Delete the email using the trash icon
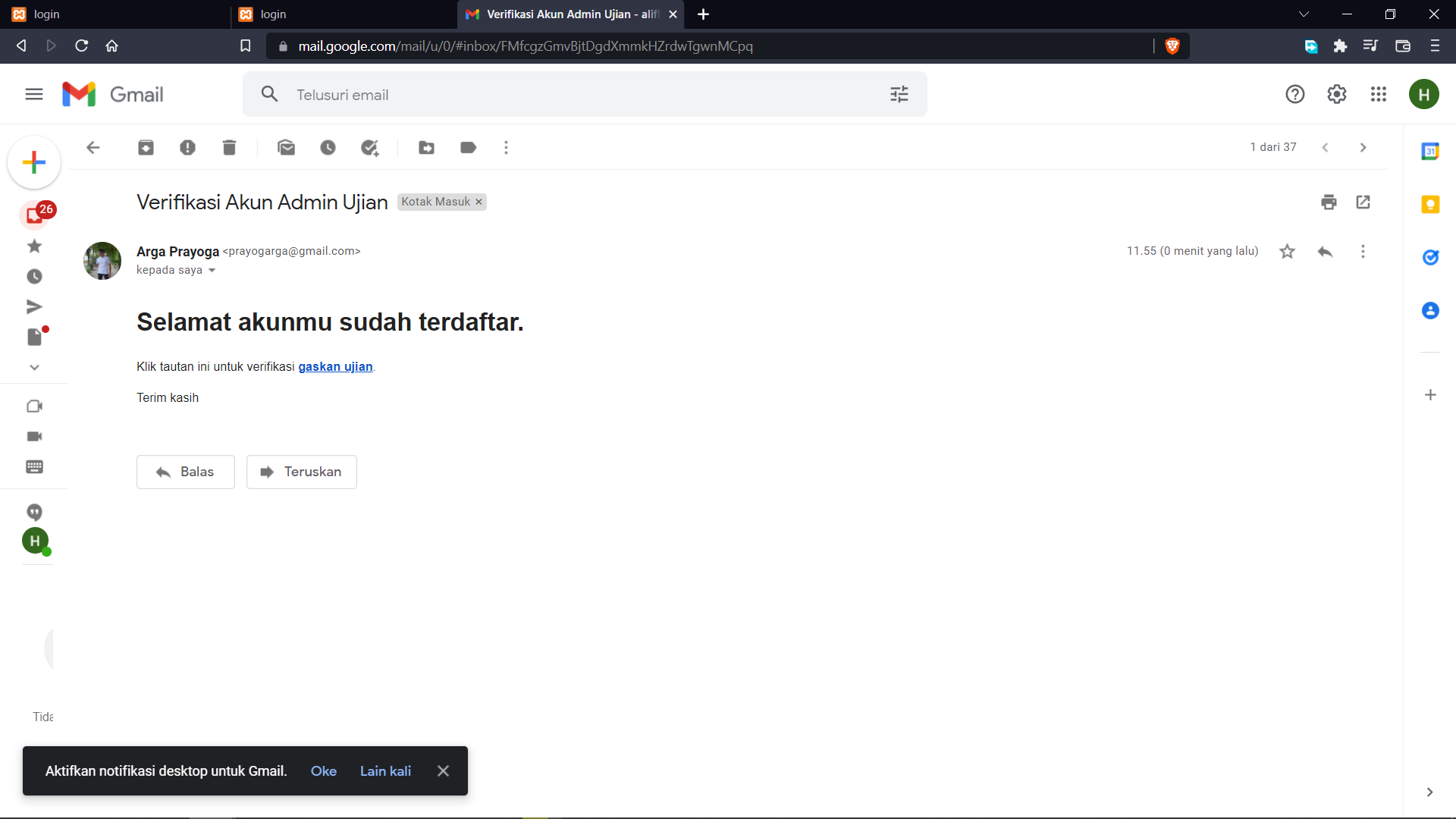This screenshot has width=1456, height=819. (x=229, y=148)
